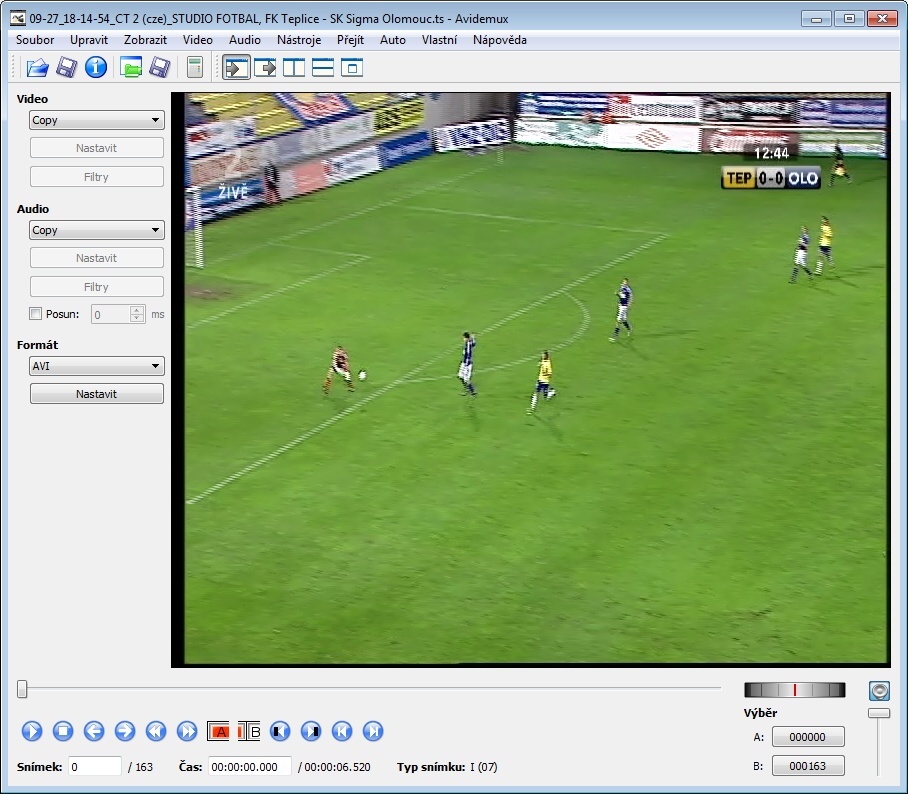Click the Nastavit button under Formát

click(x=97, y=394)
